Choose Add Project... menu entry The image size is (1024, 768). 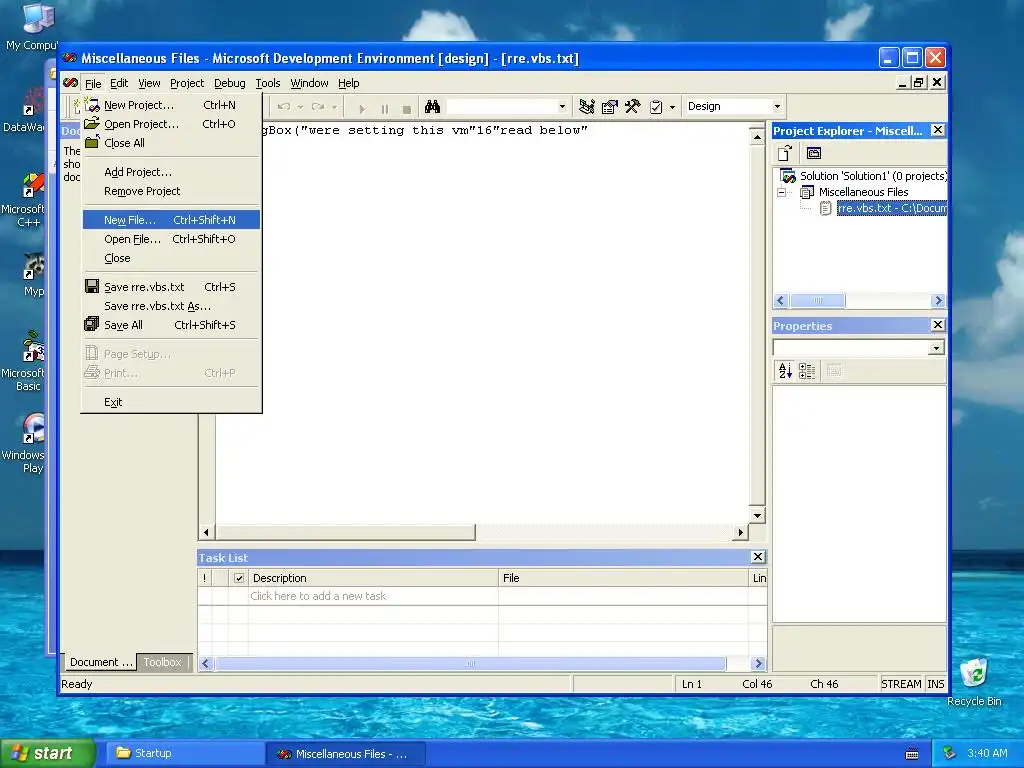click(171, 172)
